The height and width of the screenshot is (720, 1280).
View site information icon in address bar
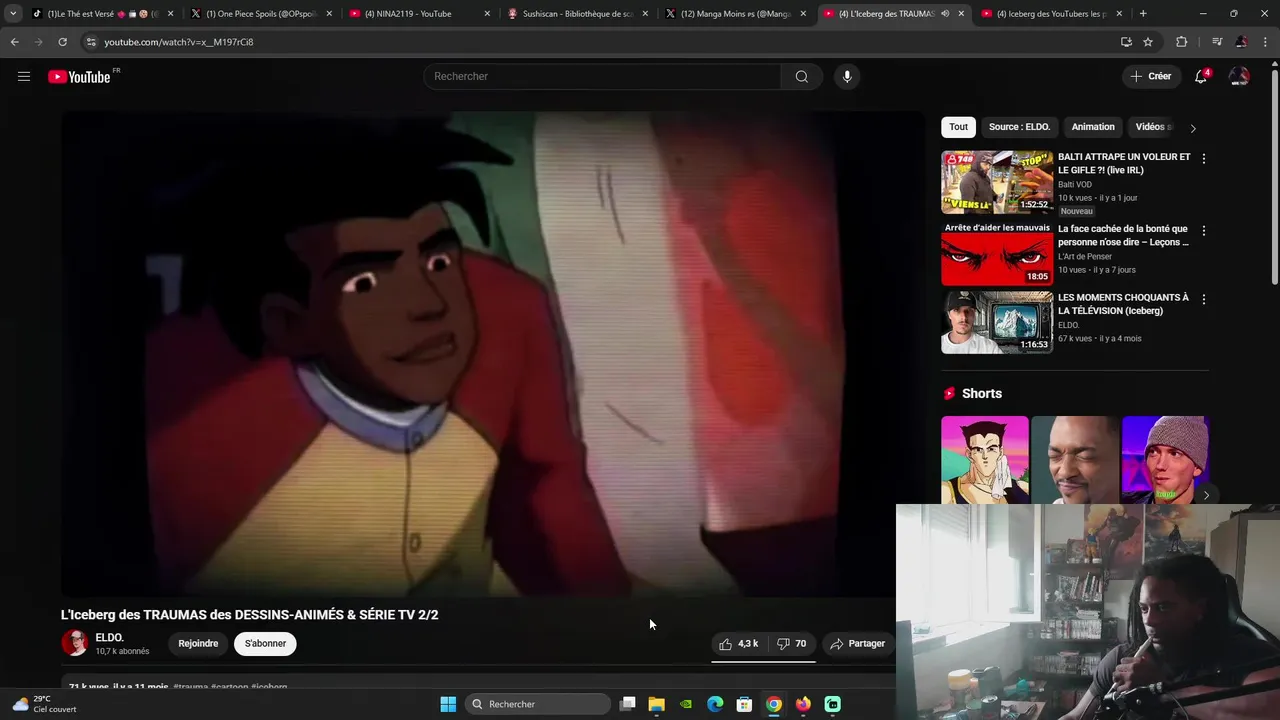pos(91,42)
